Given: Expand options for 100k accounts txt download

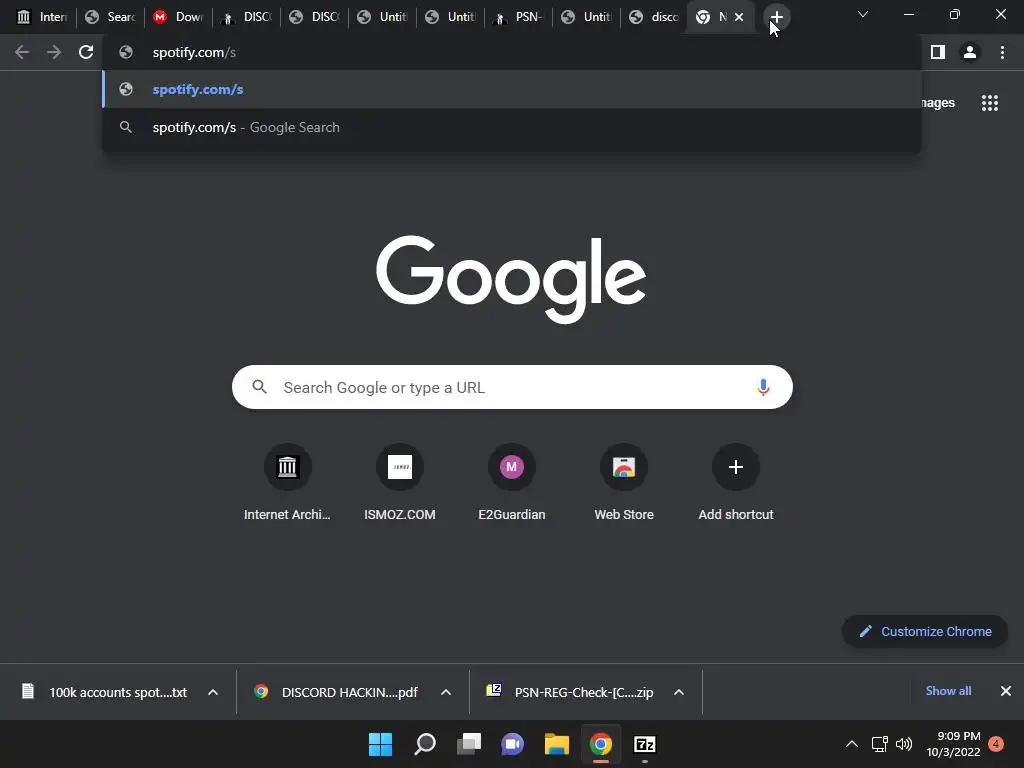Looking at the screenshot, I should (x=213, y=692).
